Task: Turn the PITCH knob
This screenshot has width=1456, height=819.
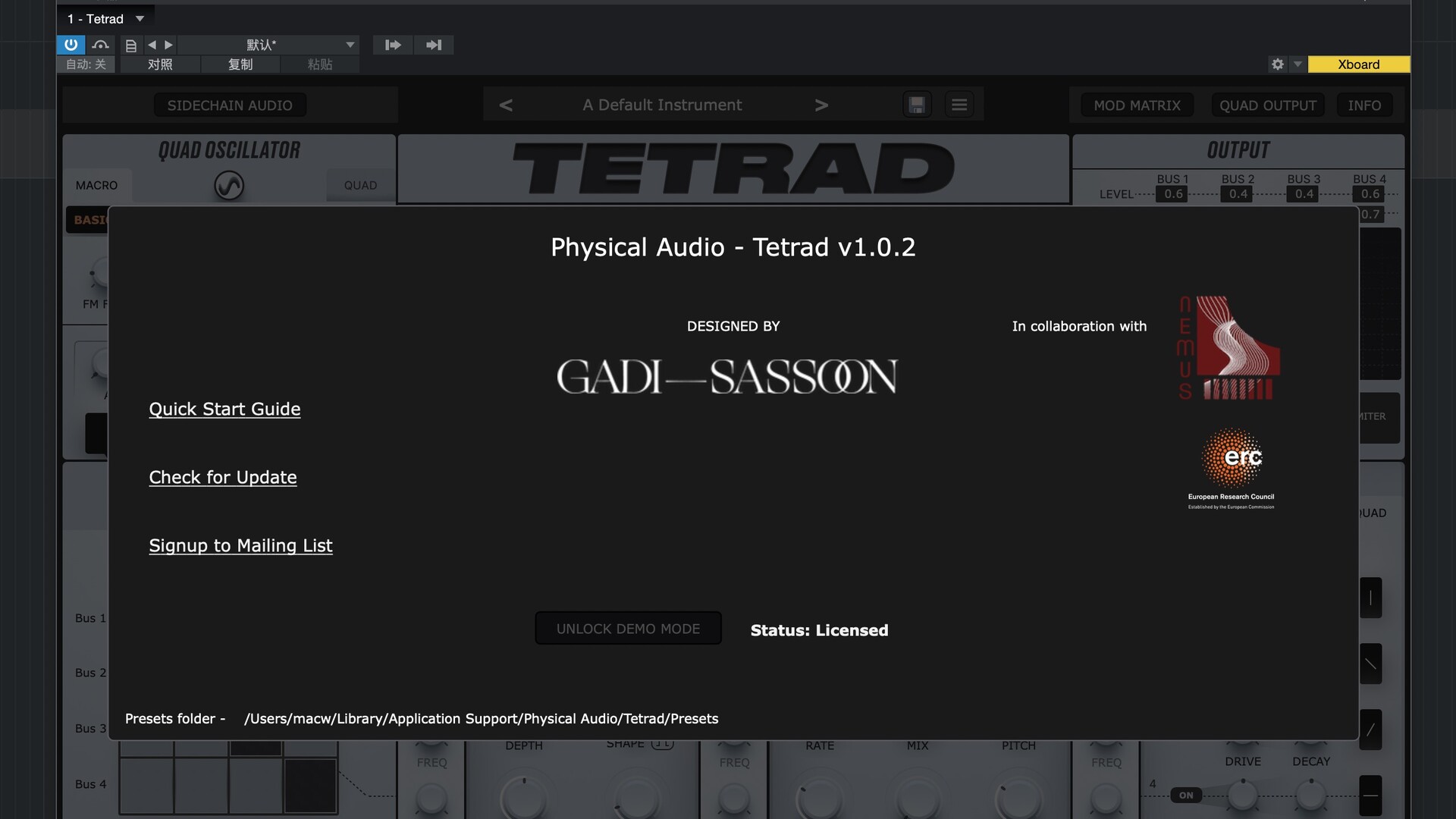Action: 1018,799
